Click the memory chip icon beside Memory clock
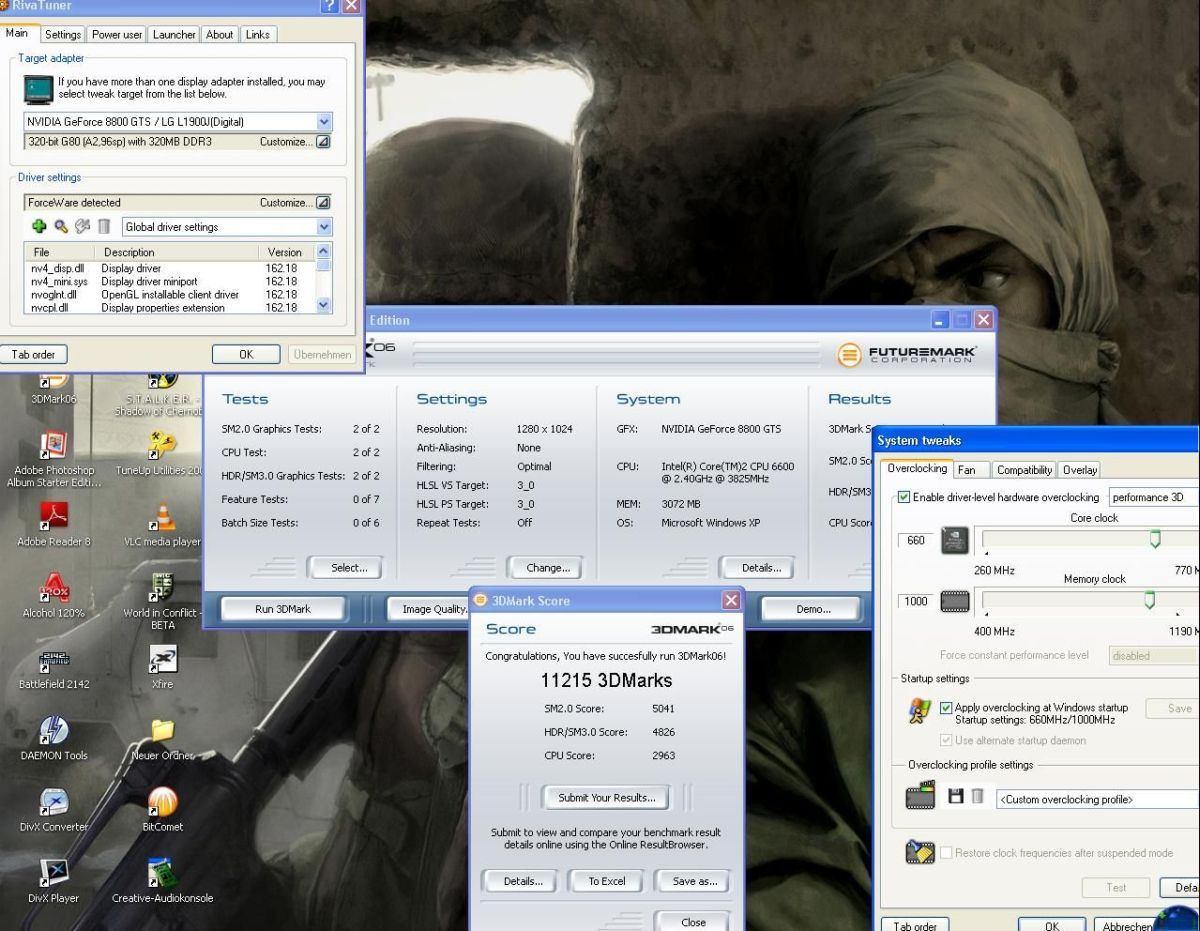This screenshot has height=931, width=1200. coord(955,602)
